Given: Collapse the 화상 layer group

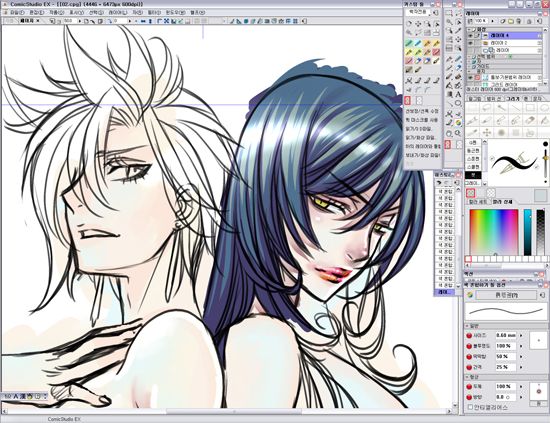Looking at the screenshot, I should [x=469, y=29].
